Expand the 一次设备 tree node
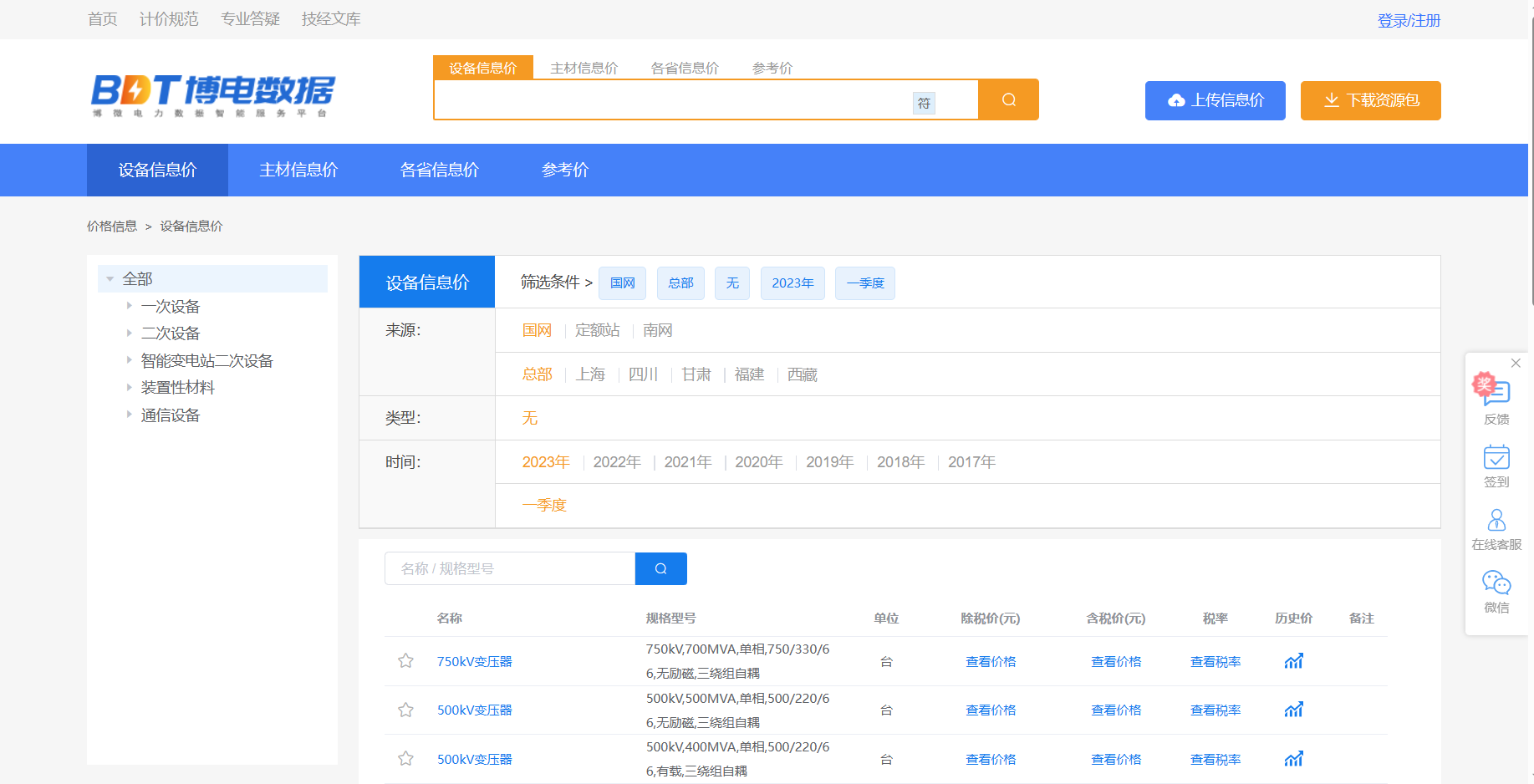The height and width of the screenshot is (784, 1534). coord(129,306)
